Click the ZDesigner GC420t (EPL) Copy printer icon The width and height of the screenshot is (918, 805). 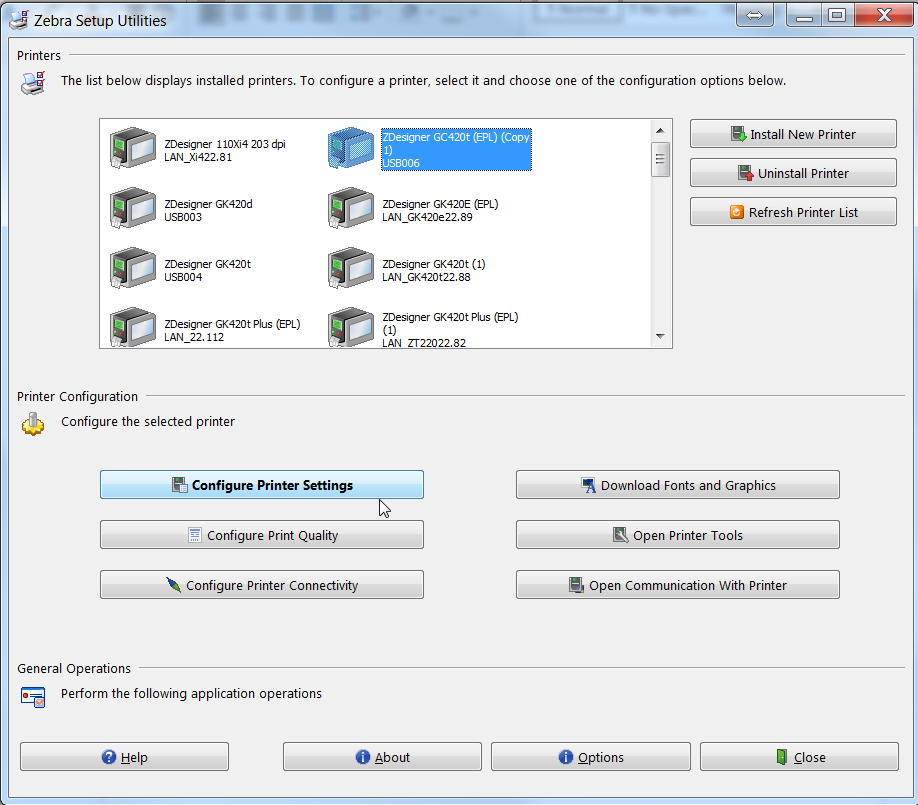tap(351, 149)
